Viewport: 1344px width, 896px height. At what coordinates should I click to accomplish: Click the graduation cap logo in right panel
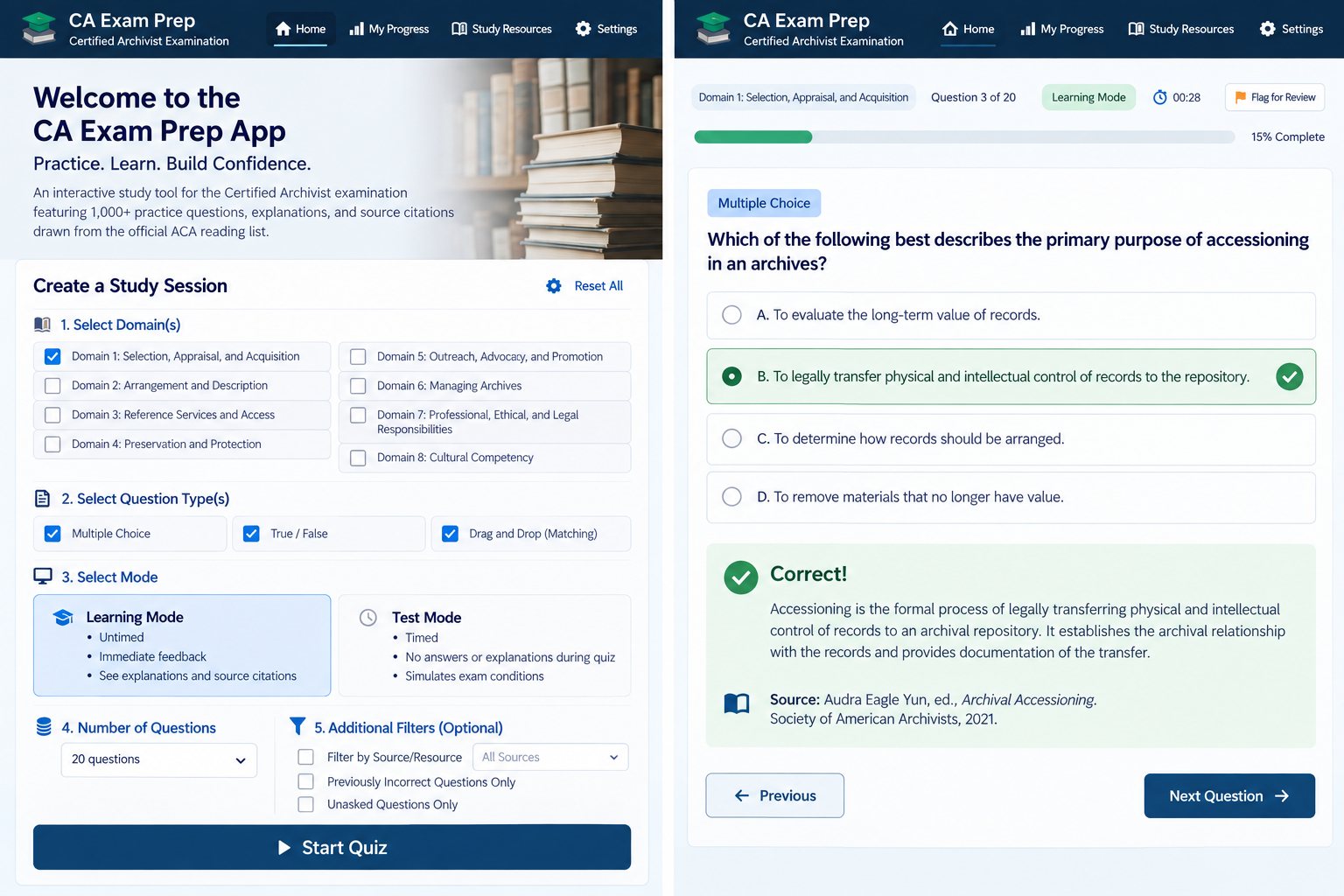(x=713, y=28)
